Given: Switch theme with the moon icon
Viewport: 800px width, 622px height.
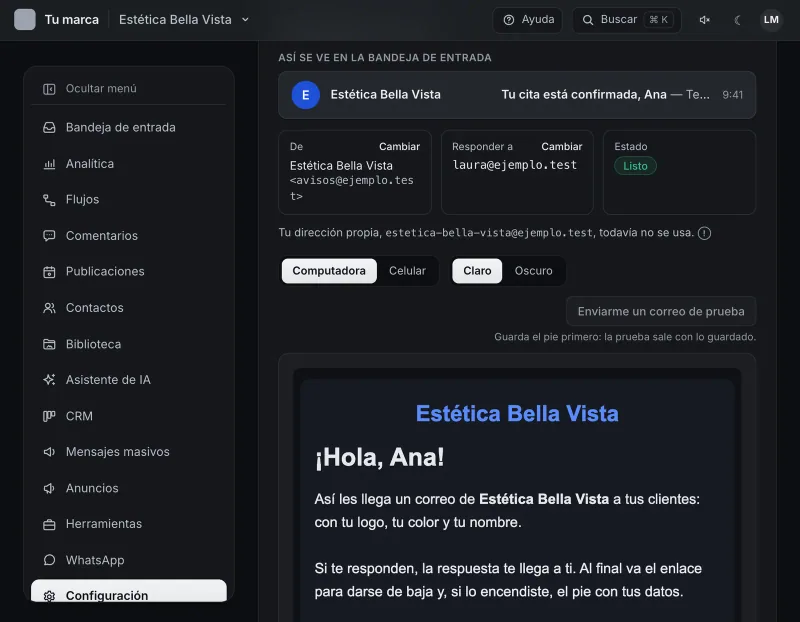Looking at the screenshot, I should pyautogui.click(x=738, y=20).
